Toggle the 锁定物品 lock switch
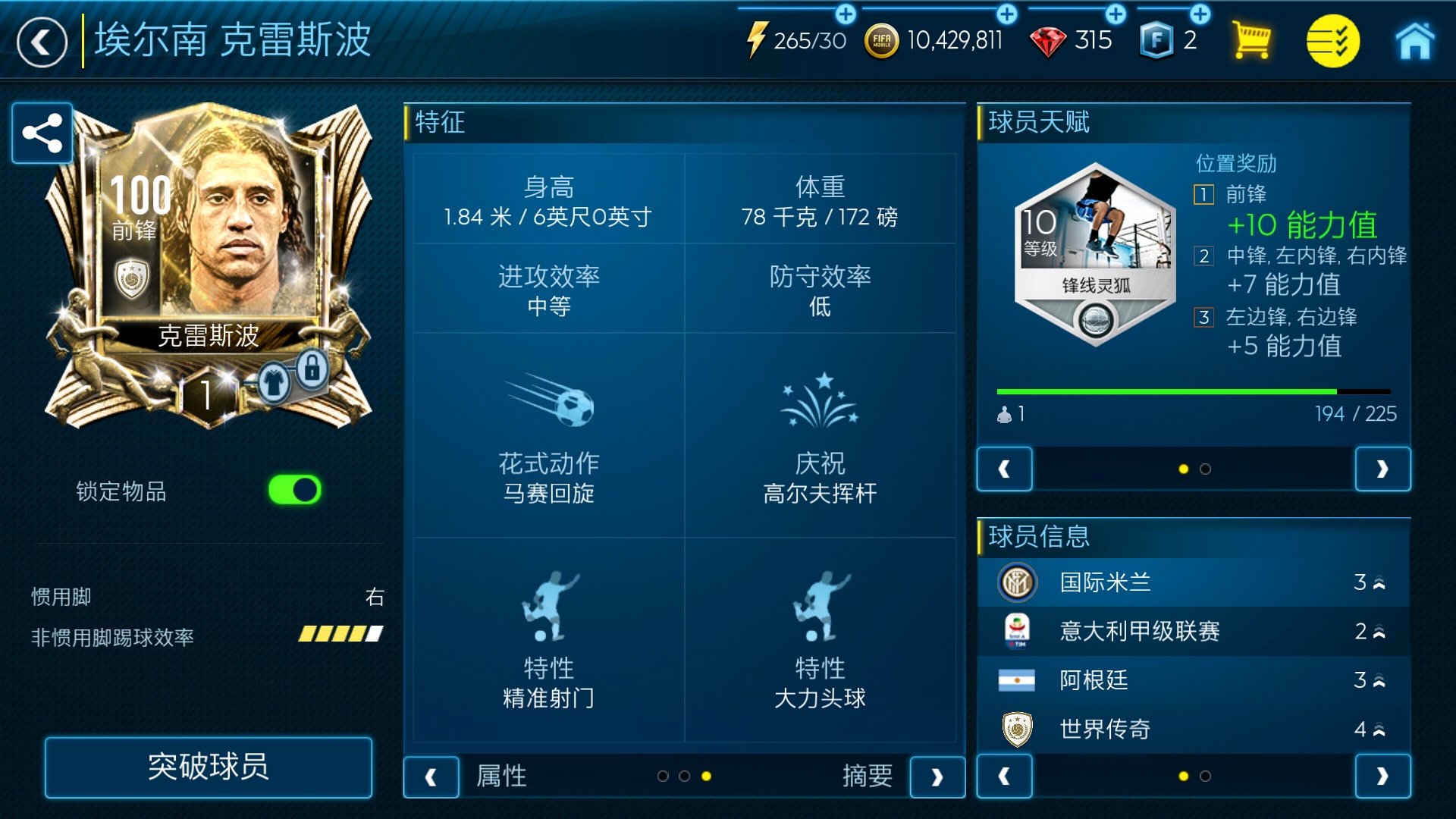 (295, 490)
